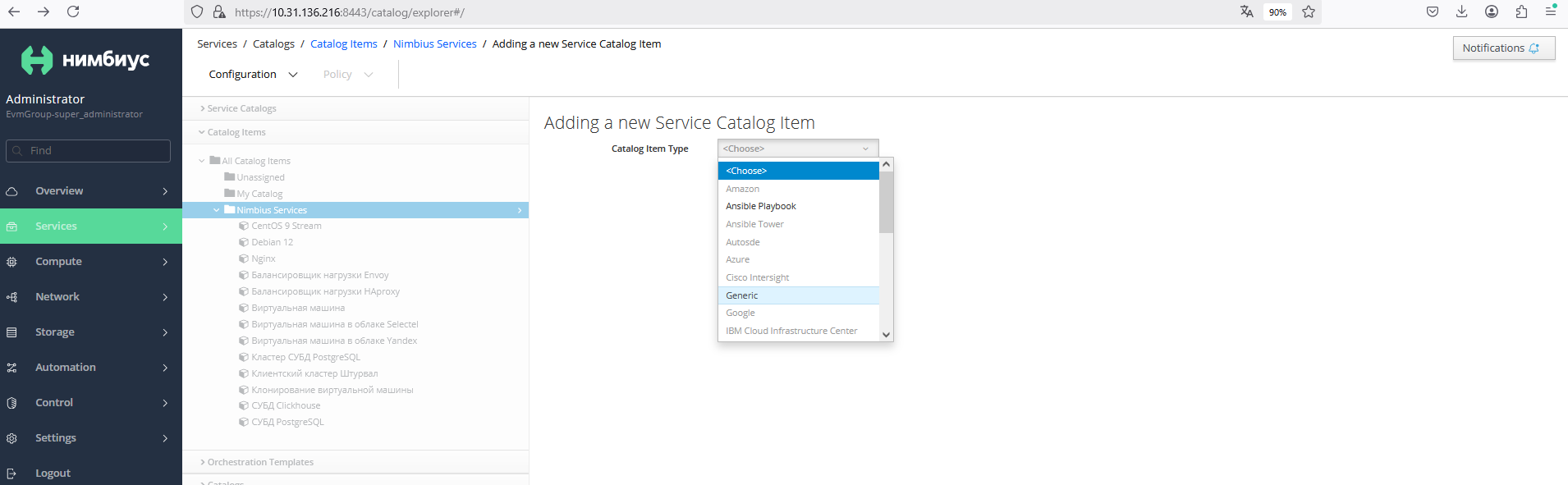Select Google from the type list
This screenshot has height=485, width=1568.
[x=799, y=313]
